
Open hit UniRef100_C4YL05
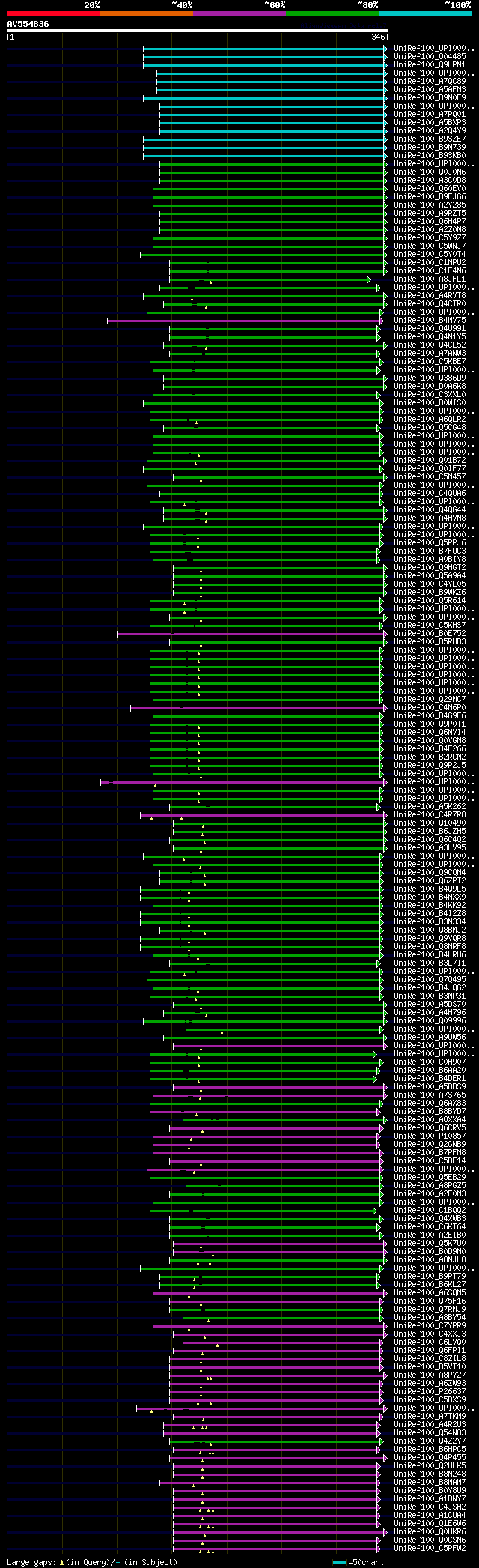(430, 584)
